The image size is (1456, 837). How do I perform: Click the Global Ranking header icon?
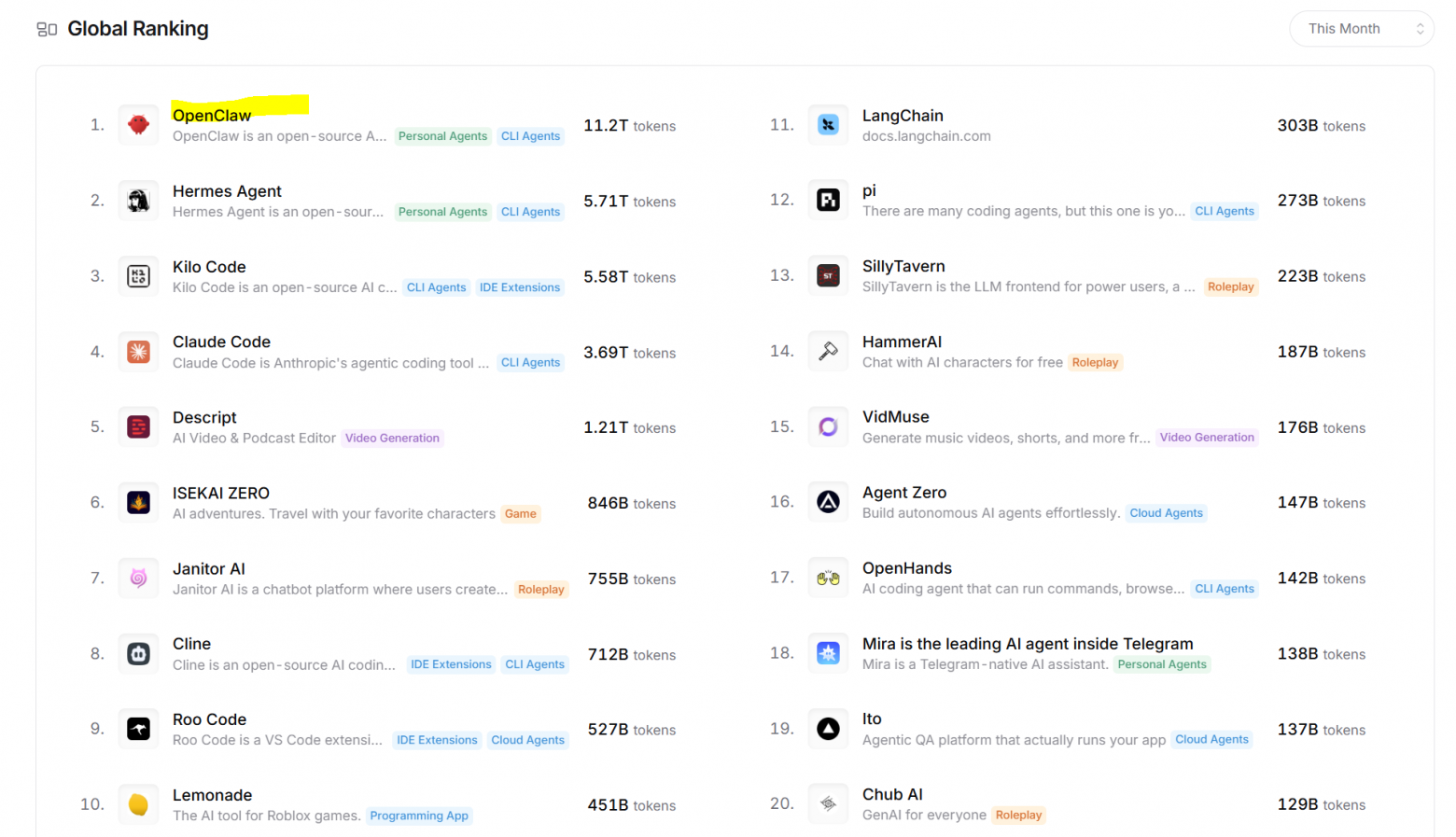(47, 30)
